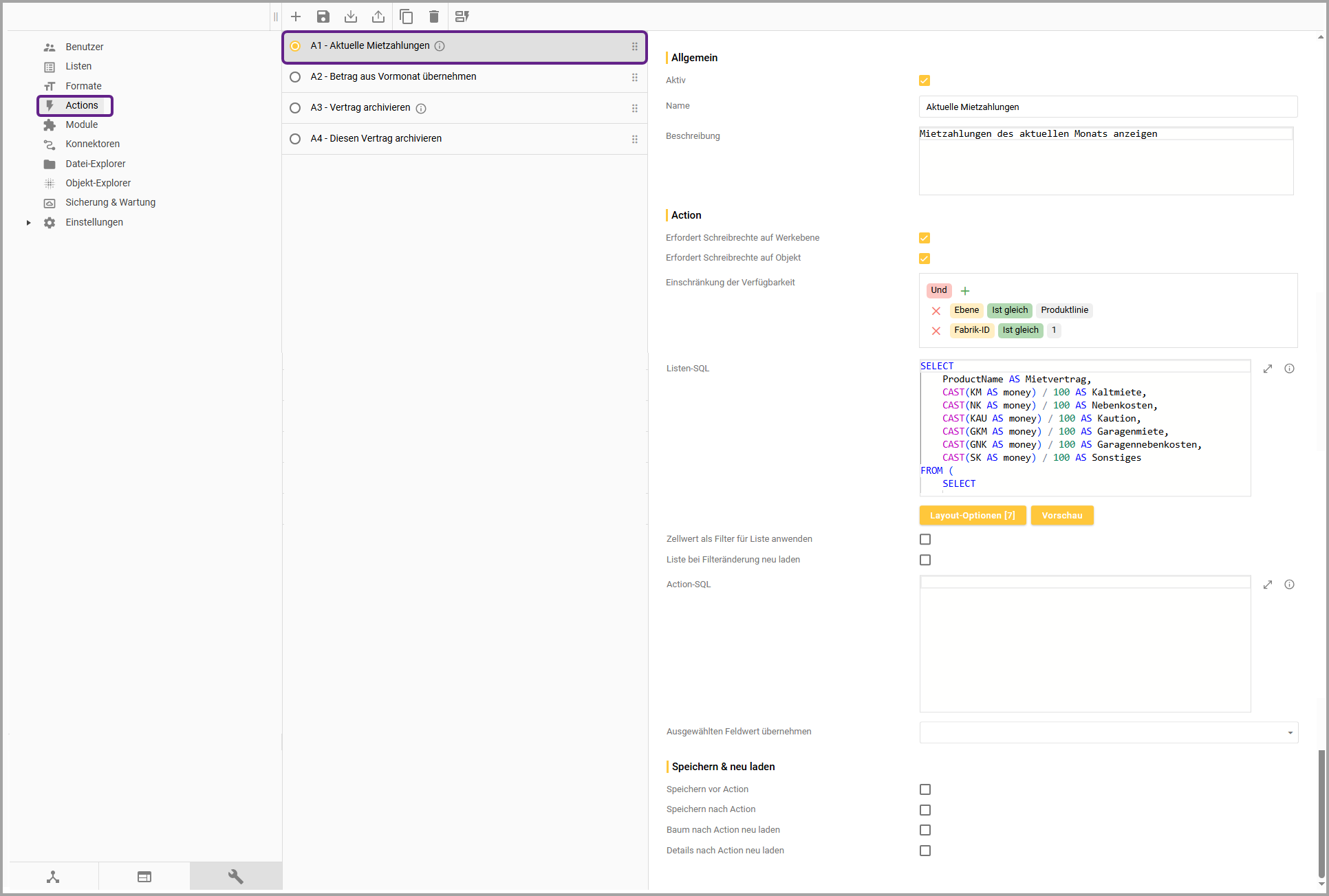Expand the Einstellungen tree node

[x=28, y=223]
